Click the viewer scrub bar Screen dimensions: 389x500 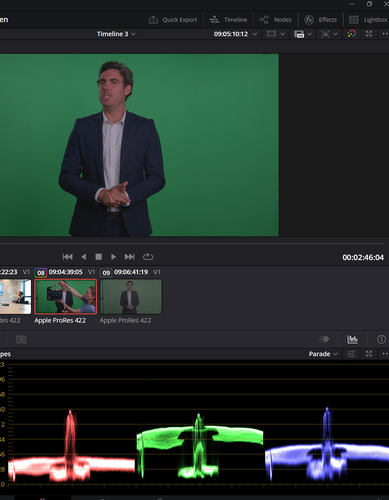pos(192,244)
